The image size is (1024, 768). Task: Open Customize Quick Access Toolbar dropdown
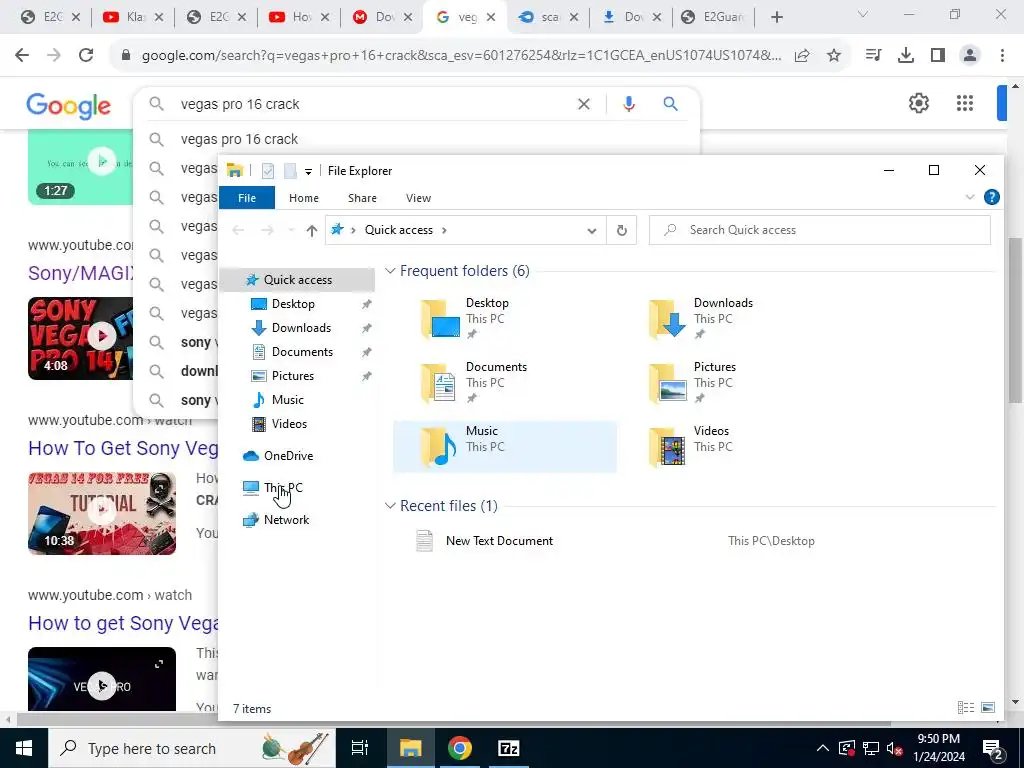pyautogui.click(x=308, y=172)
